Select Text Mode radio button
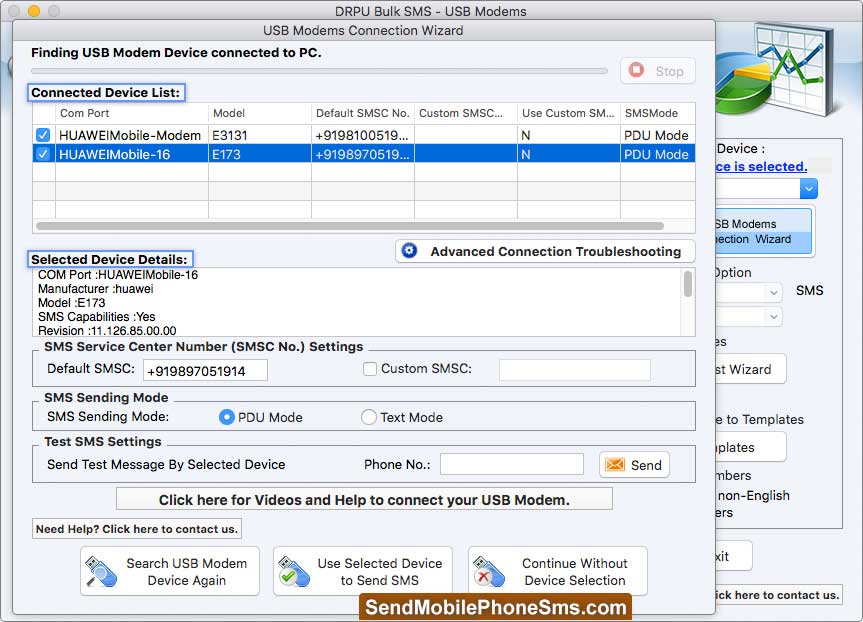 point(369,417)
